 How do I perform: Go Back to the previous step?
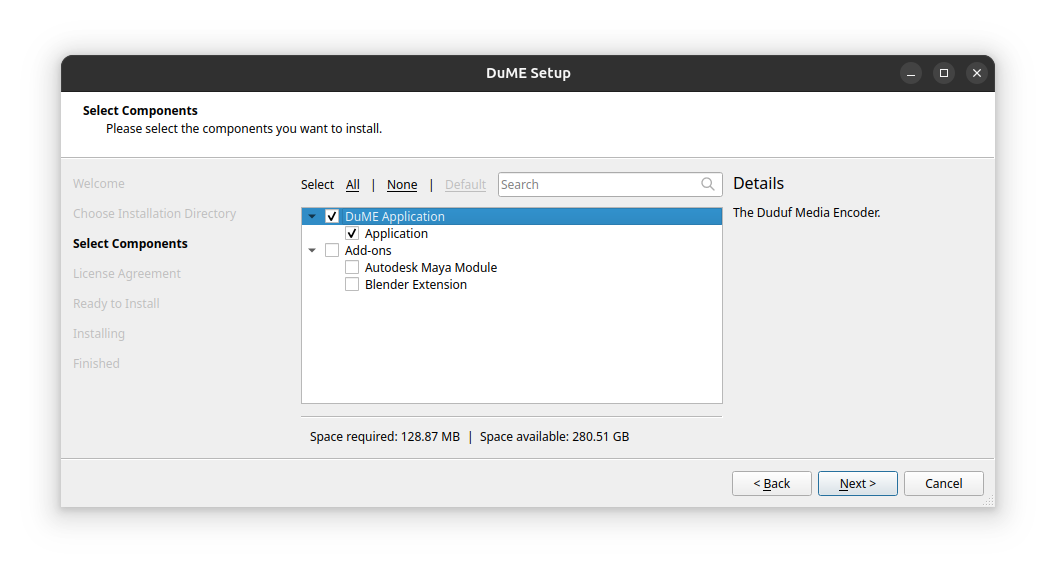click(x=771, y=483)
